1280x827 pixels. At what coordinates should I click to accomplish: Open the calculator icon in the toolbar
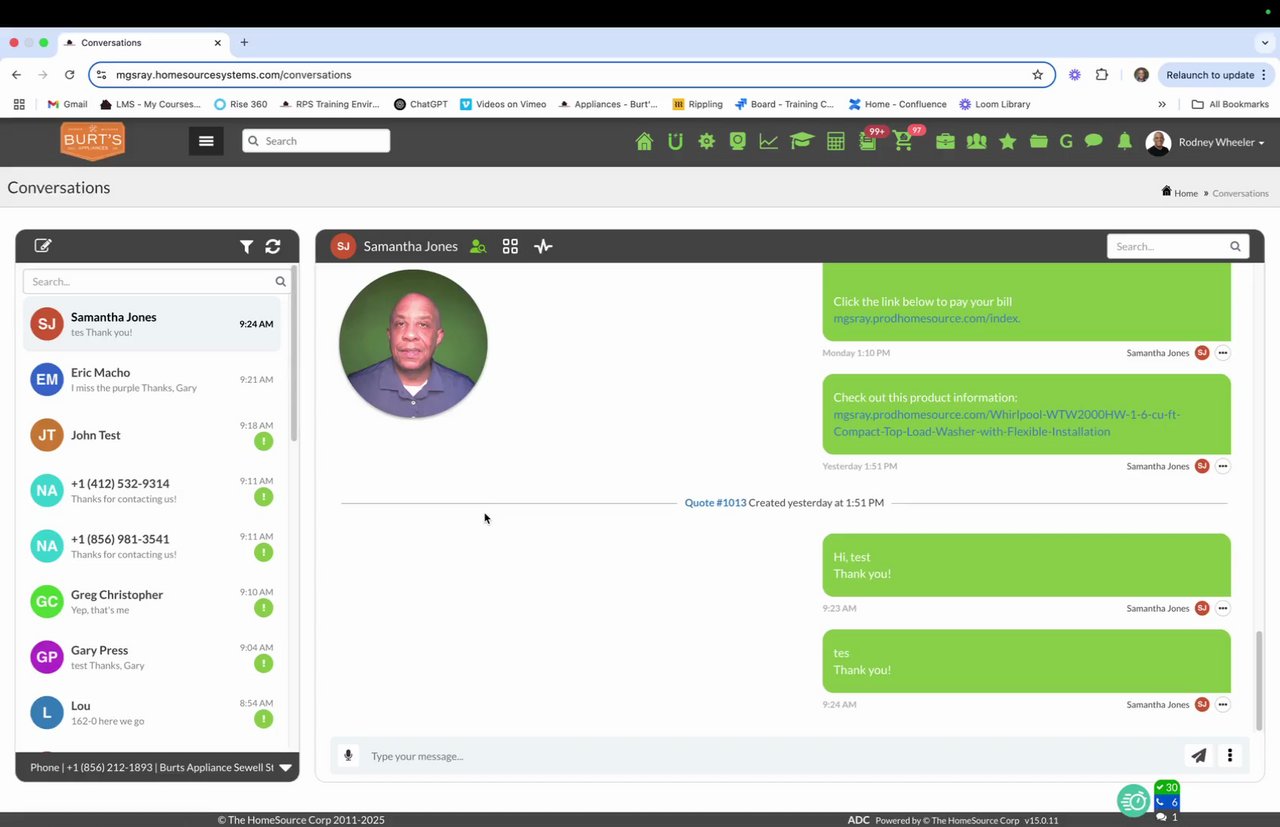pyautogui.click(x=836, y=142)
